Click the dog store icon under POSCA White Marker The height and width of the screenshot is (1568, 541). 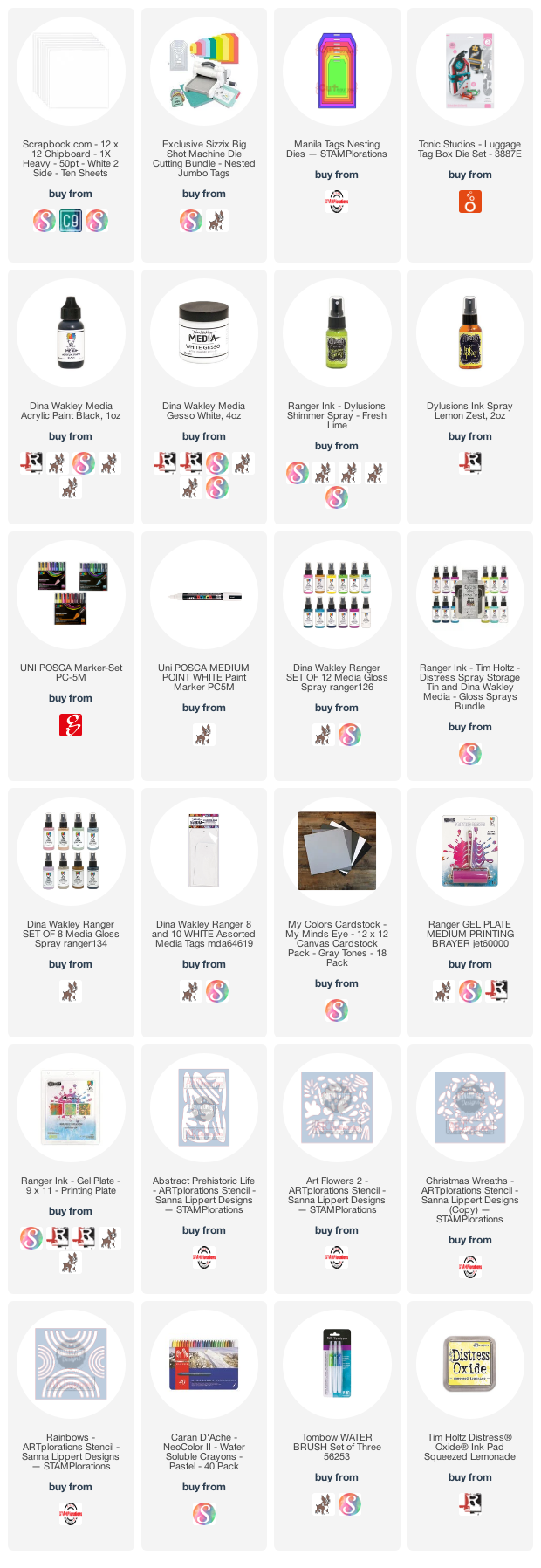click(203, 735)
